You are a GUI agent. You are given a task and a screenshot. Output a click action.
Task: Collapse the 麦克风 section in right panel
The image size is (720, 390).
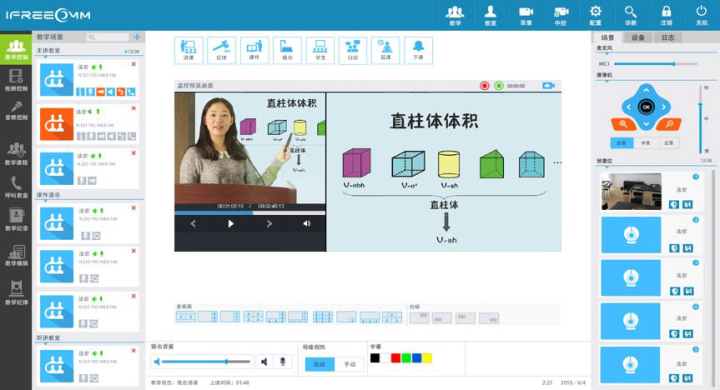607,54
